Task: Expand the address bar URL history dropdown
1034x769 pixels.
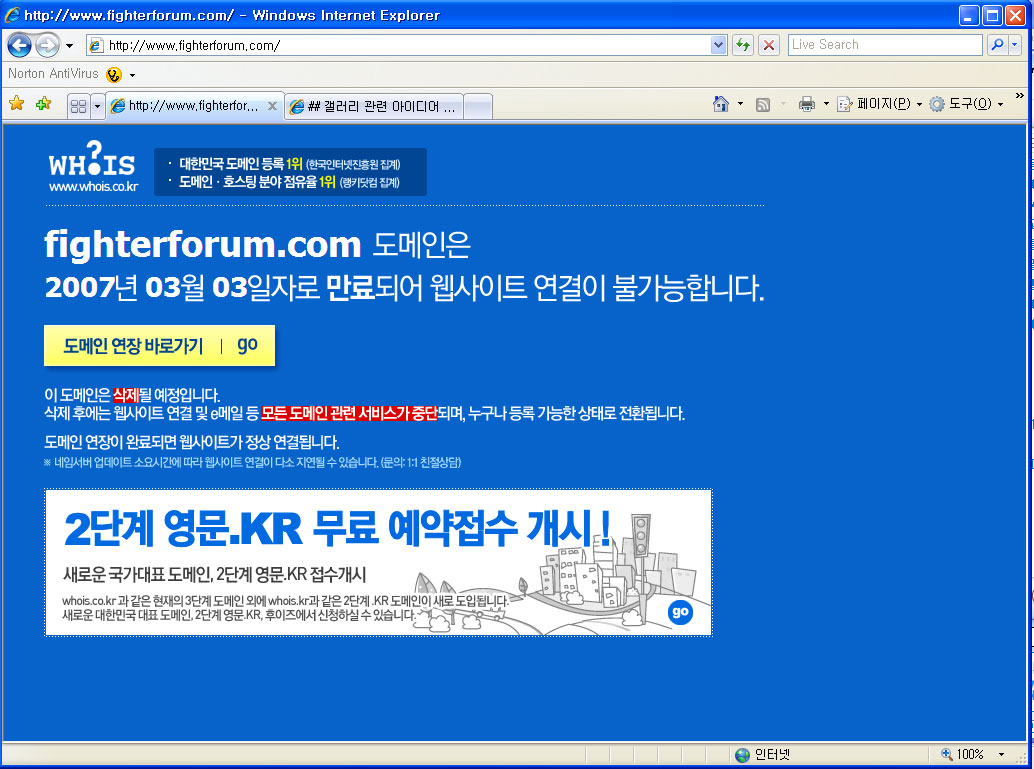Action: click(x=719, y=45)
